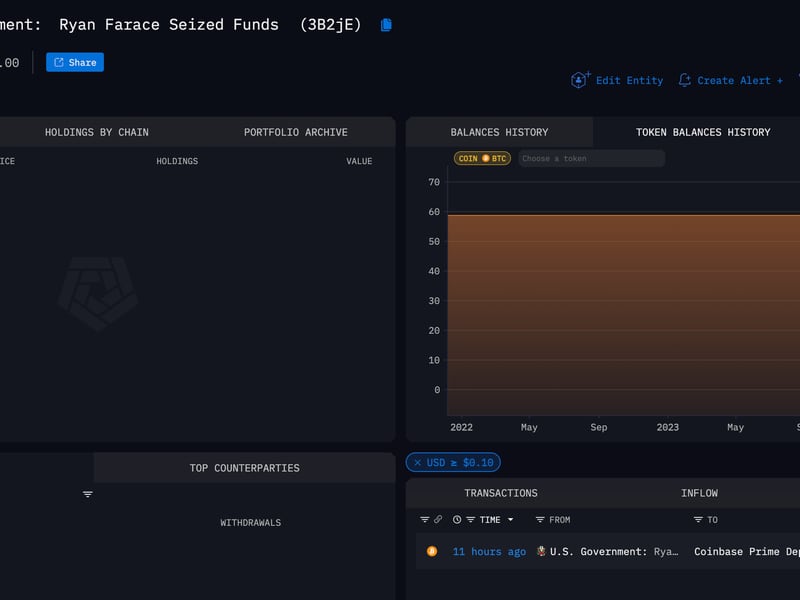Click the Edit Entity hexagon icon
This screenshot has width=800, height=600.
pyautogui.click(x=578, y=80)
